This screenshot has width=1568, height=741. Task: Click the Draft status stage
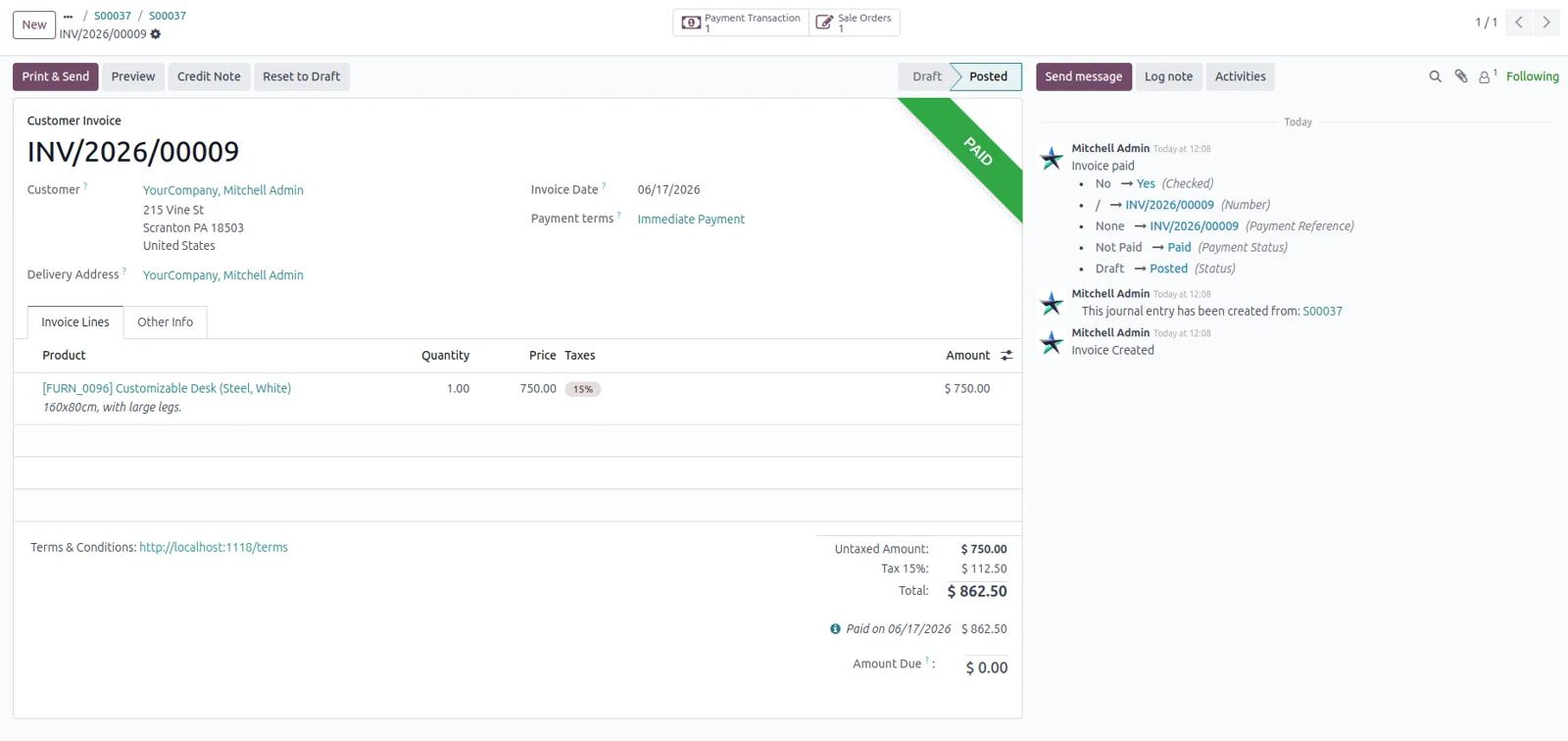[926, 76]
